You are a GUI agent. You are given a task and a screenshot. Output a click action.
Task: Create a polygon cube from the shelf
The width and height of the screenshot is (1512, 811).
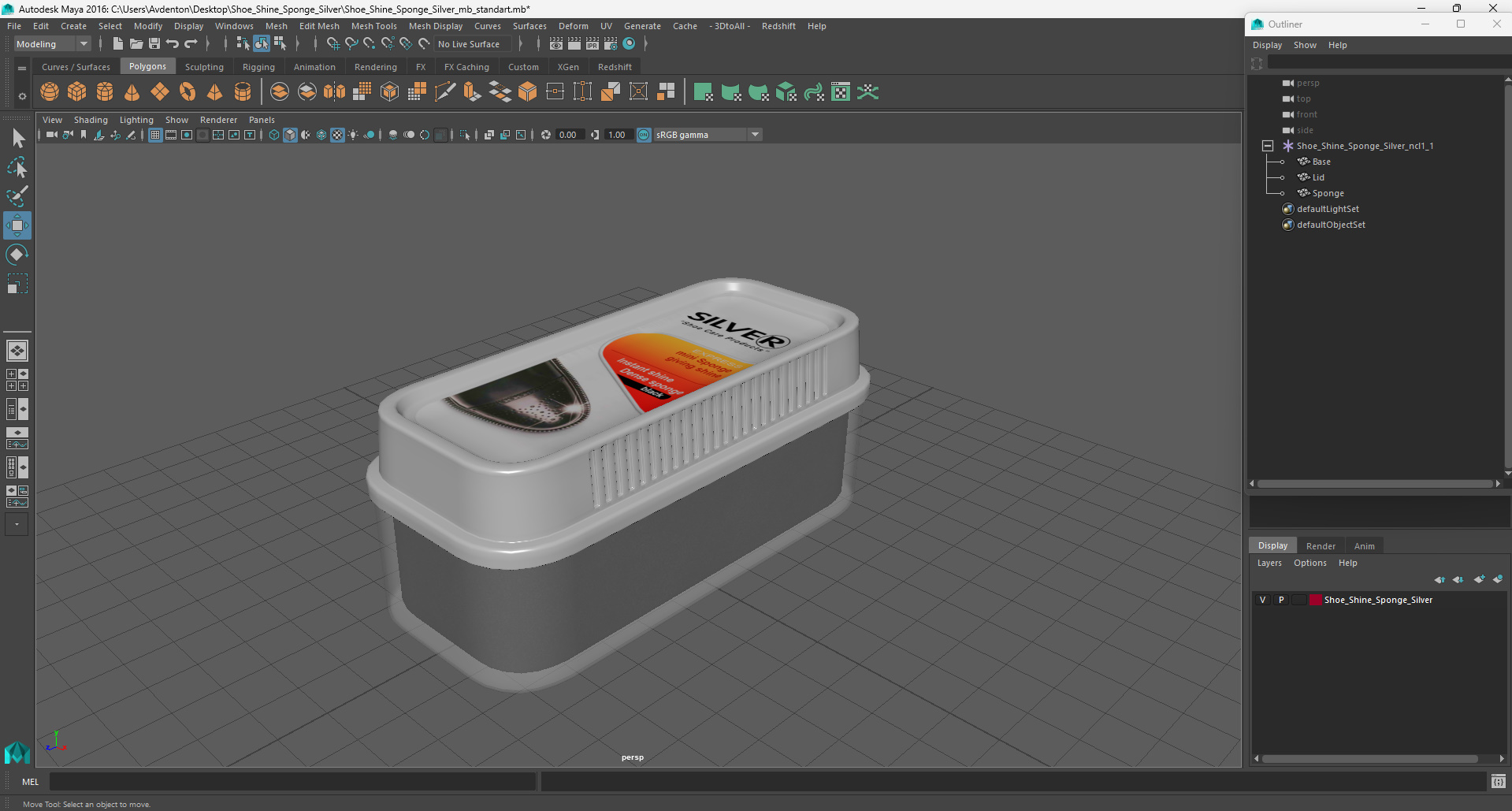tap(77, 92)
